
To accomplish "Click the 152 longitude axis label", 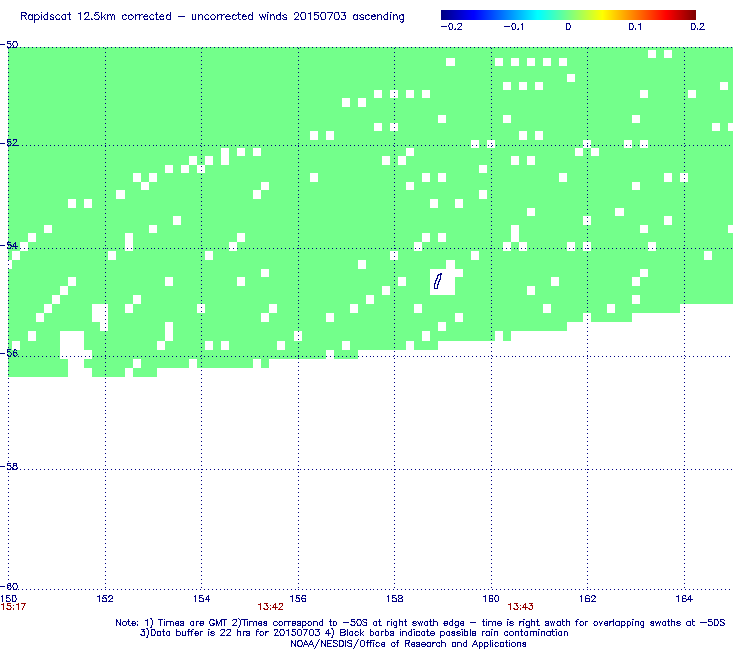I will pos(105,599).
